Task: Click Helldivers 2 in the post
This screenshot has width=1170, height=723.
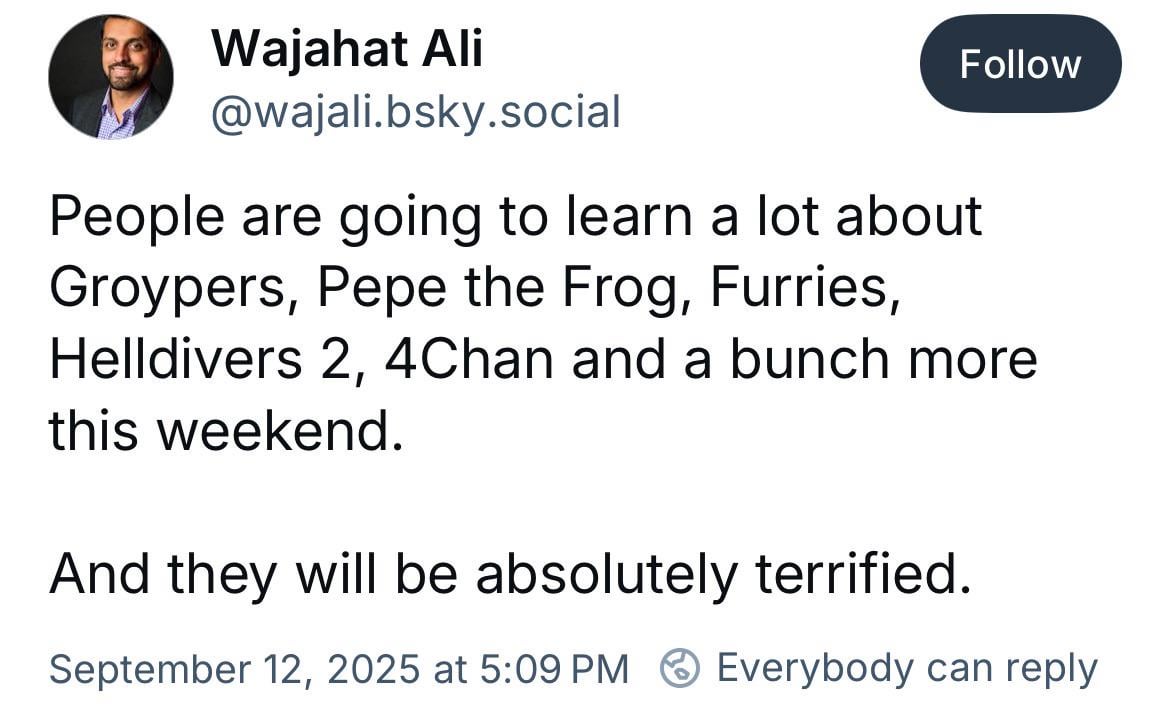Action: coord(199,360)
